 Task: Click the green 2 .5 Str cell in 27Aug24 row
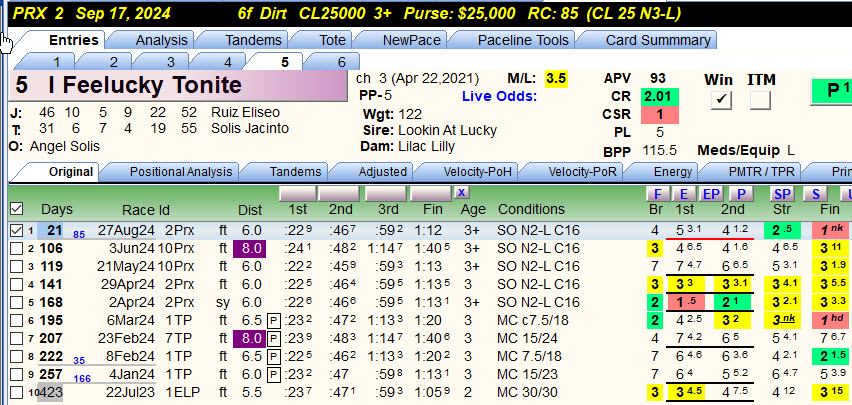click(x=782, y=230)
